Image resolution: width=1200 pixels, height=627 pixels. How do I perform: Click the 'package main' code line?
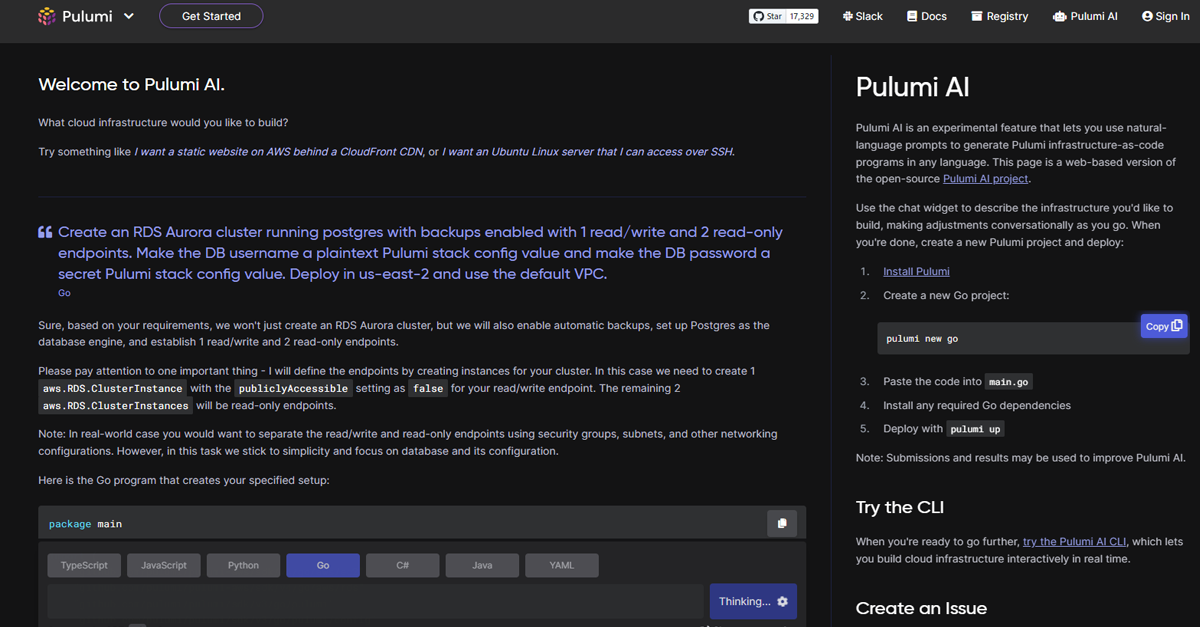(85, 524)
